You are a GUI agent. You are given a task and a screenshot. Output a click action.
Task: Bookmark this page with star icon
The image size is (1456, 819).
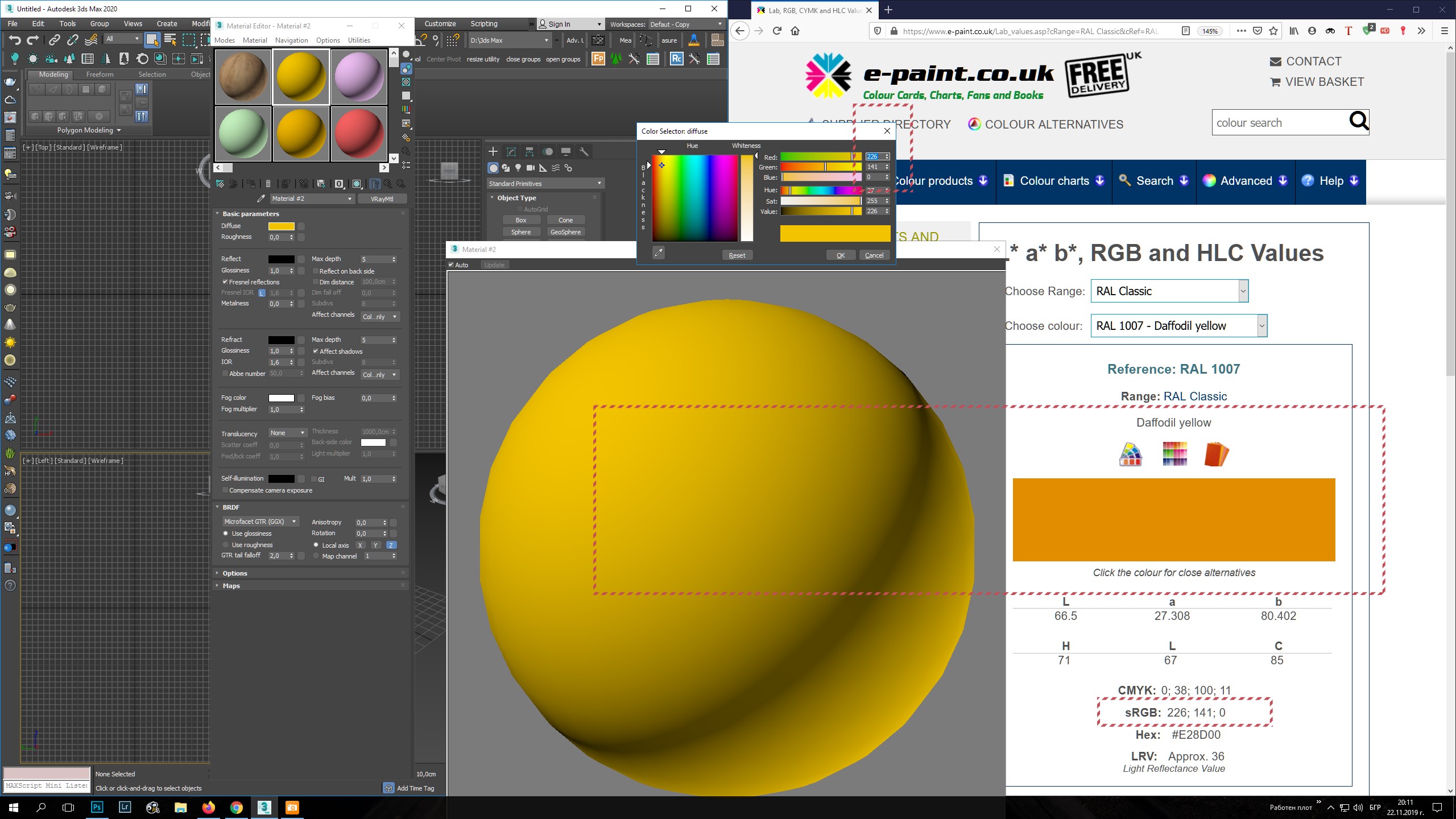point(1273,31)
